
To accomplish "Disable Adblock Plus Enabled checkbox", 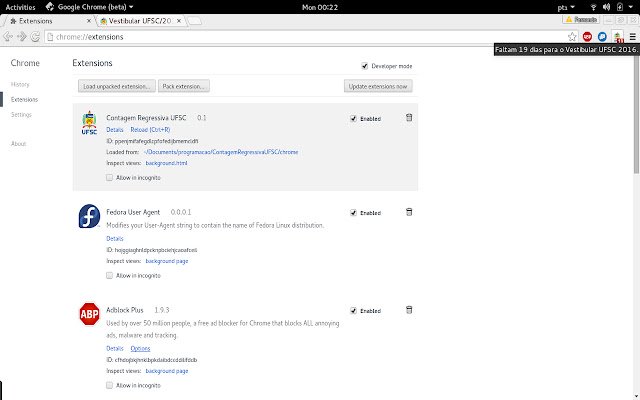I will click(353, 311).
